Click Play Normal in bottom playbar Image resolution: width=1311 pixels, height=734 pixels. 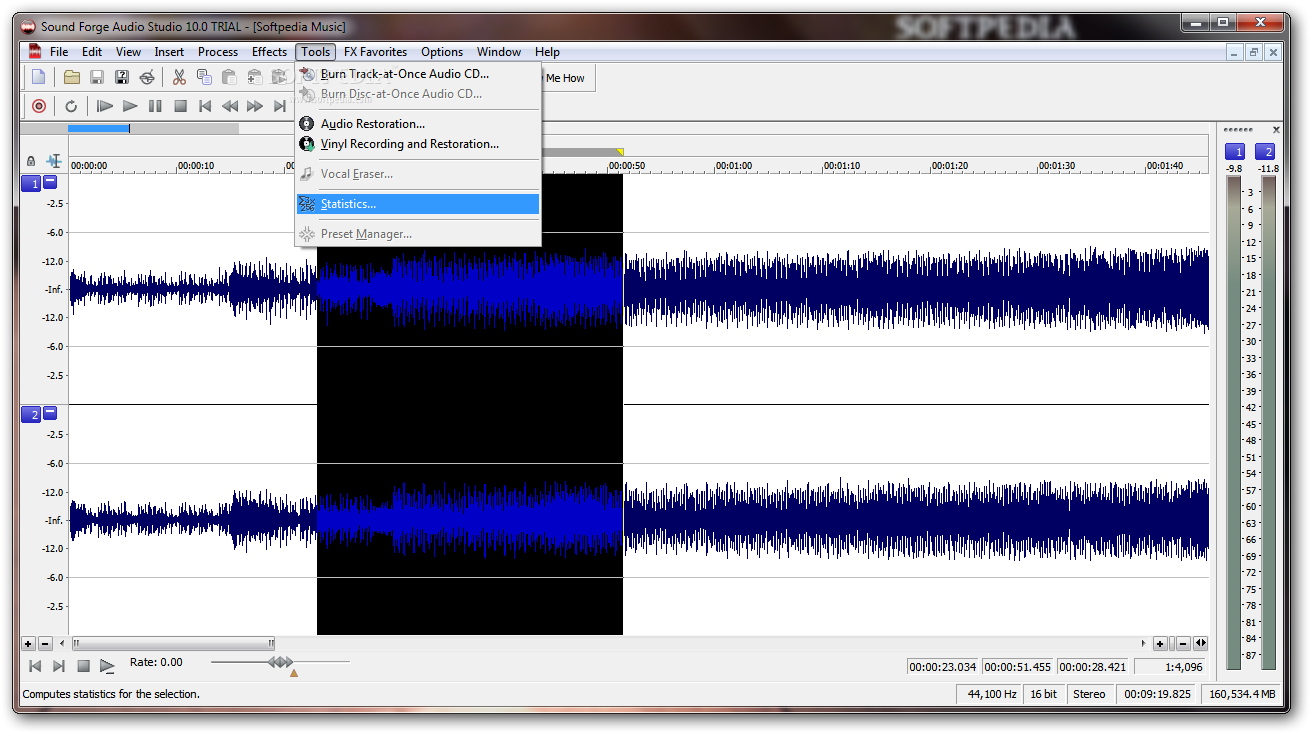[107, 666]
